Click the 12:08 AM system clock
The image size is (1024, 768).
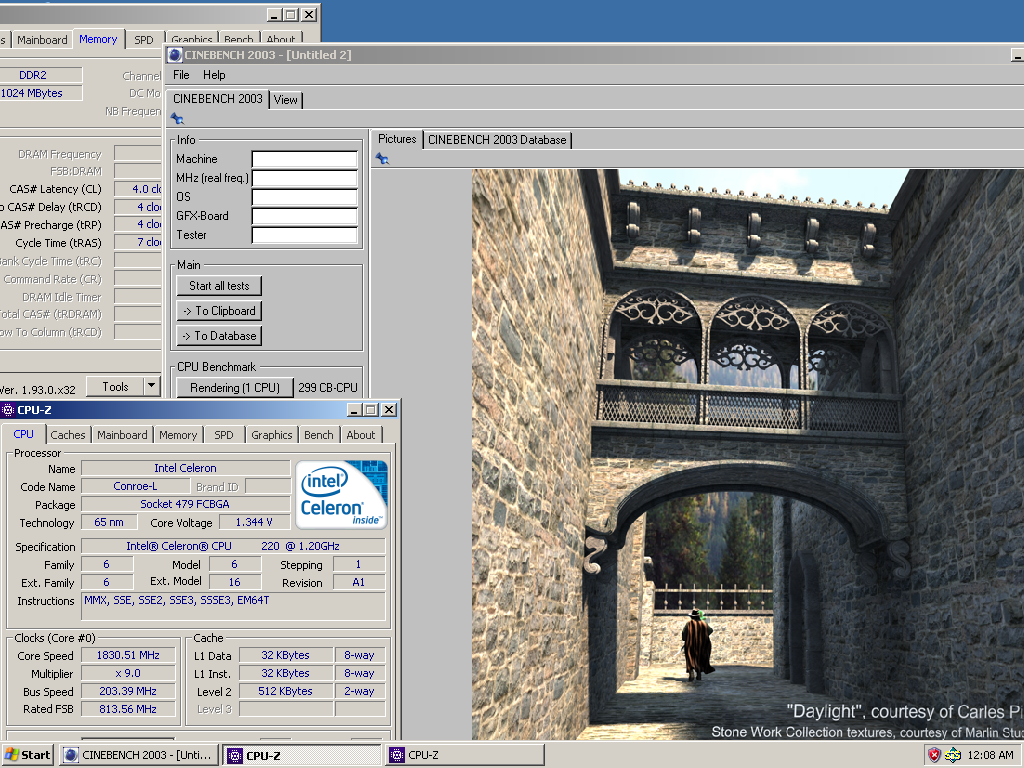tap(990, 755)
